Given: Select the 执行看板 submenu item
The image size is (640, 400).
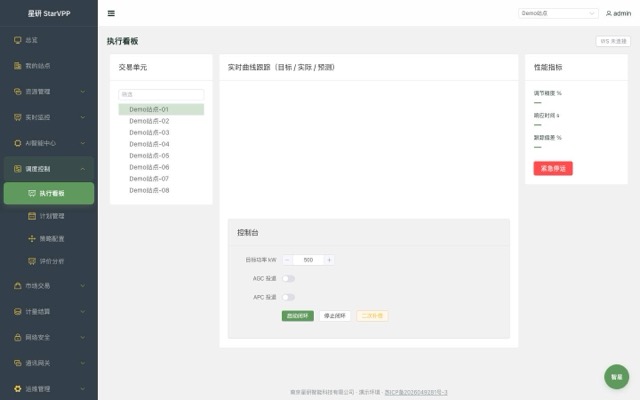Looking at the screenshot, I should click(x=49, y=193).
